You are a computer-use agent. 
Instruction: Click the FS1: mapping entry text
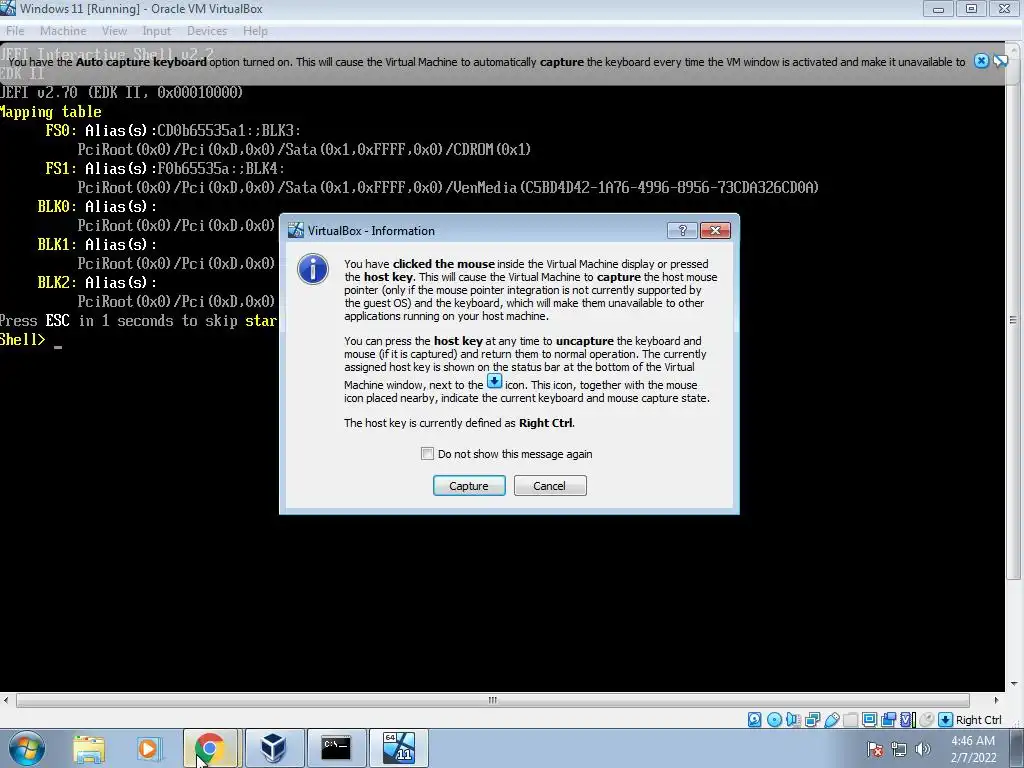pos(165,168)
